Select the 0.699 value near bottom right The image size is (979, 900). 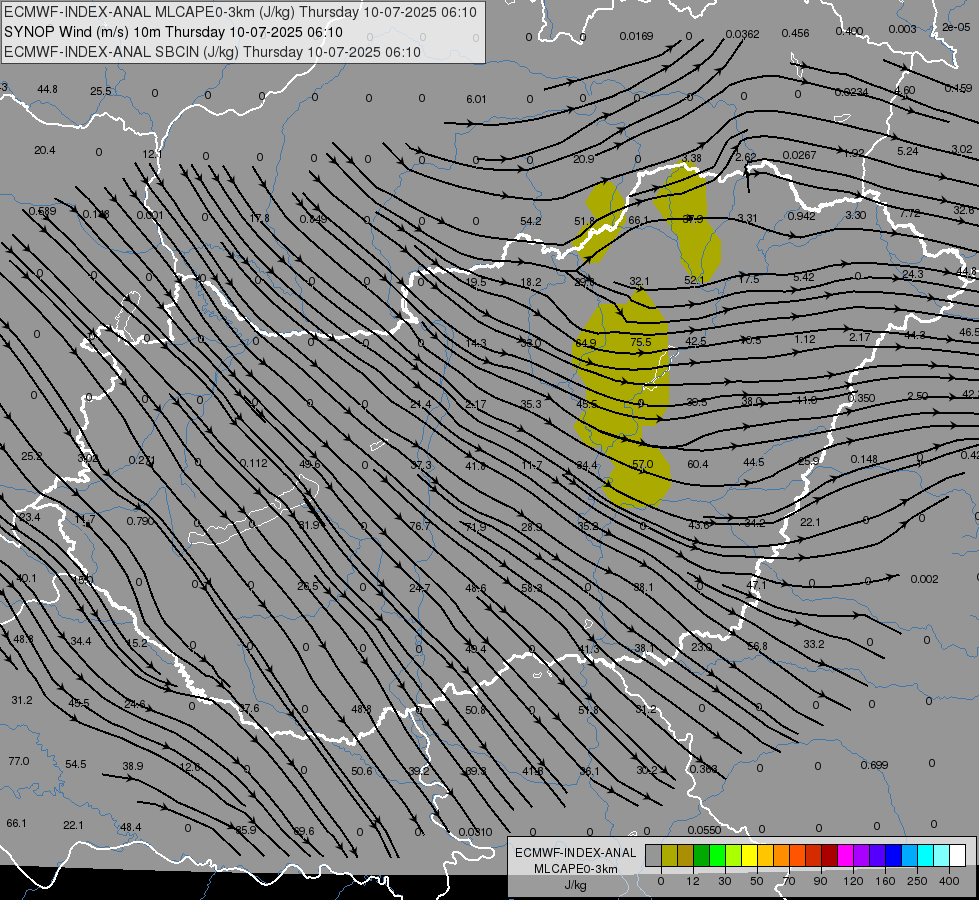point(874,765)
